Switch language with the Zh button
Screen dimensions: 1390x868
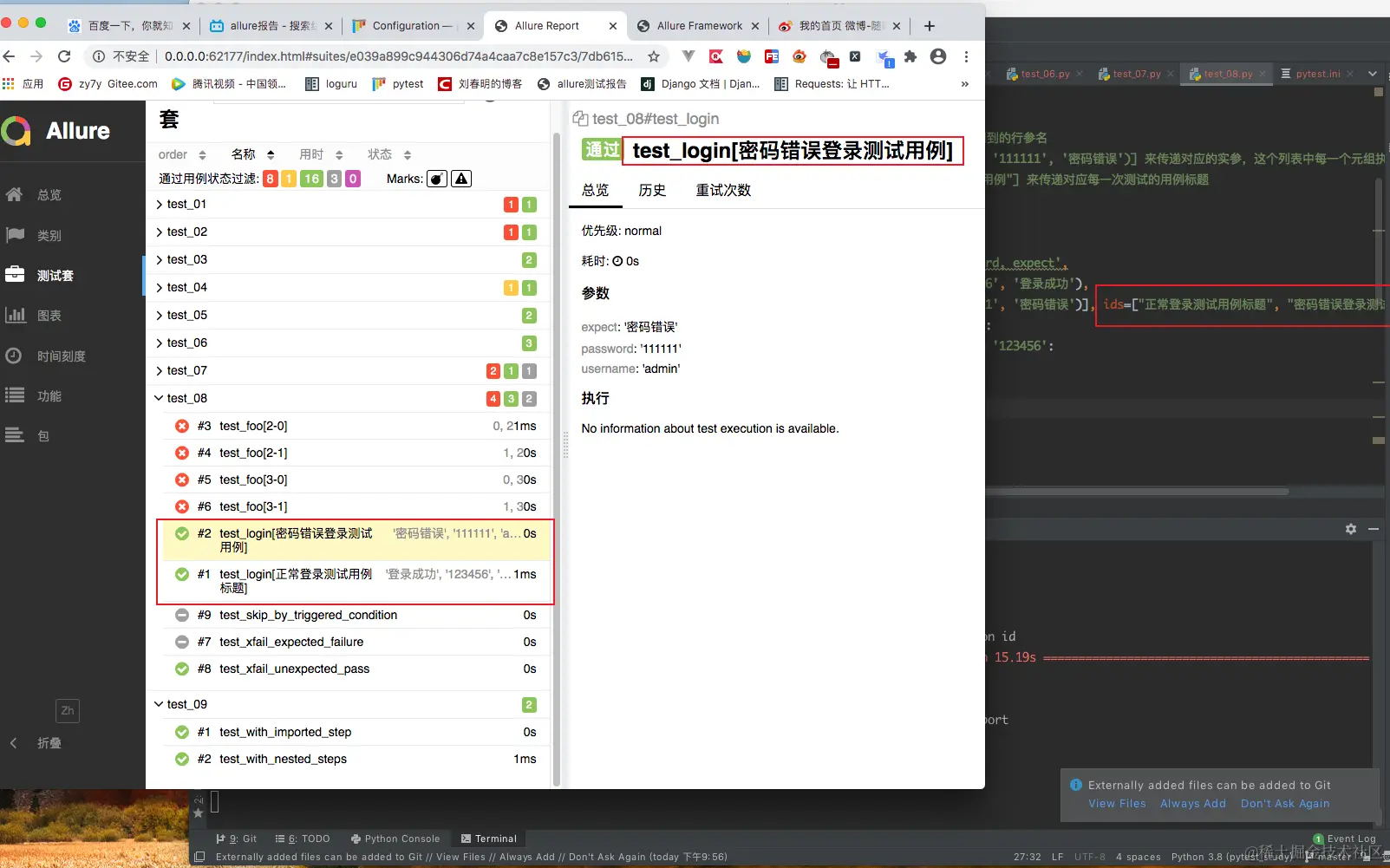[x=68, y=710]
